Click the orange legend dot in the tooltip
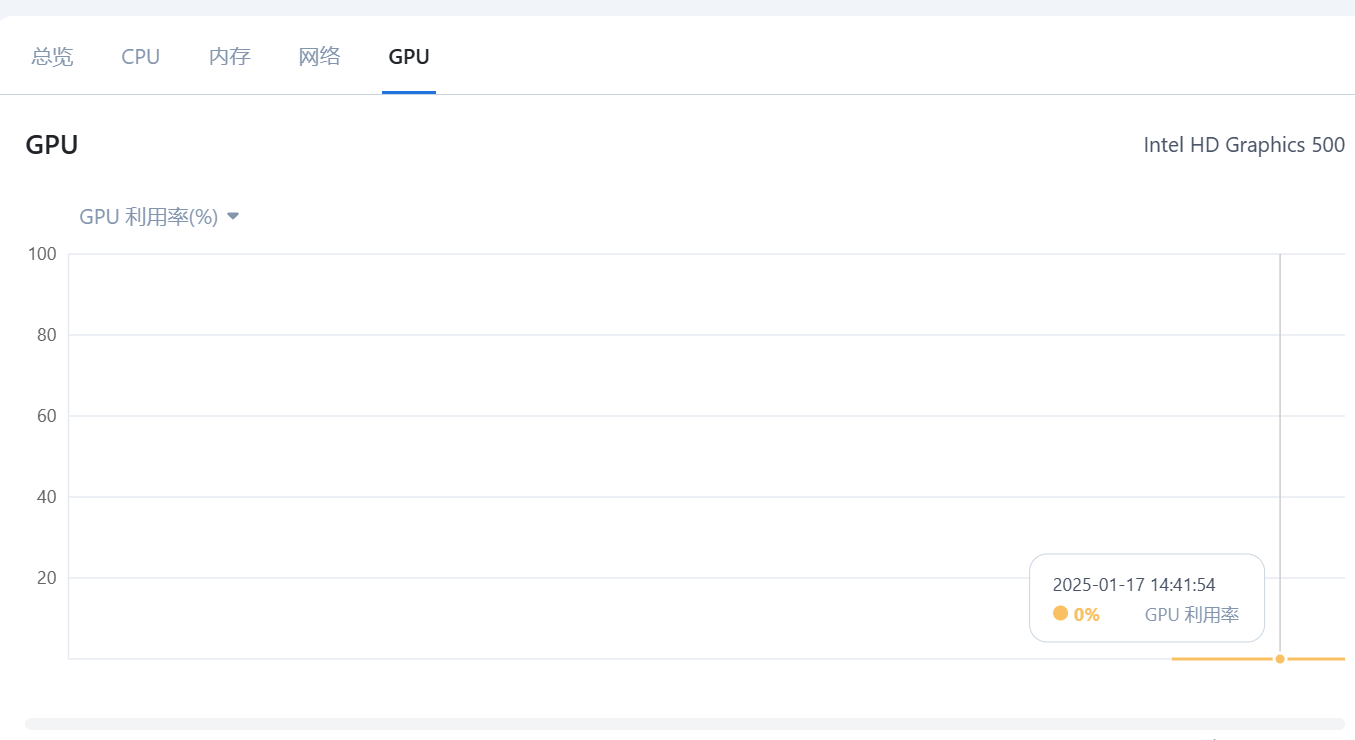1355x740 pixels. tap(1060, 613)
